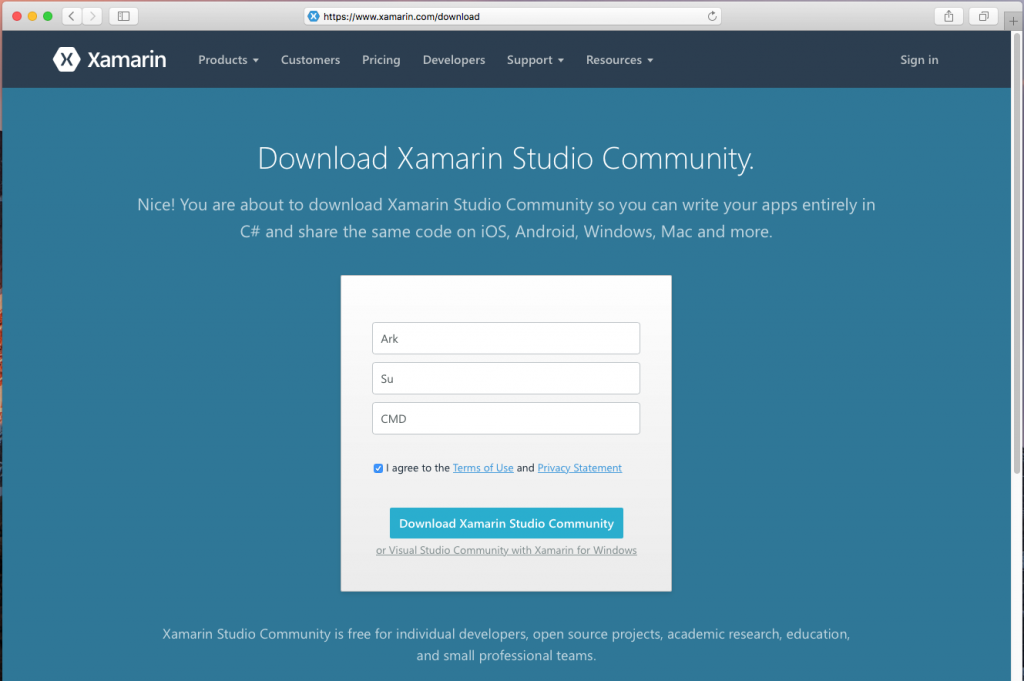Image resolution: width=1024 pixels, height=681 pixels.
Task: Expand the Support dropdown menu
Action: tap(536, 60)
